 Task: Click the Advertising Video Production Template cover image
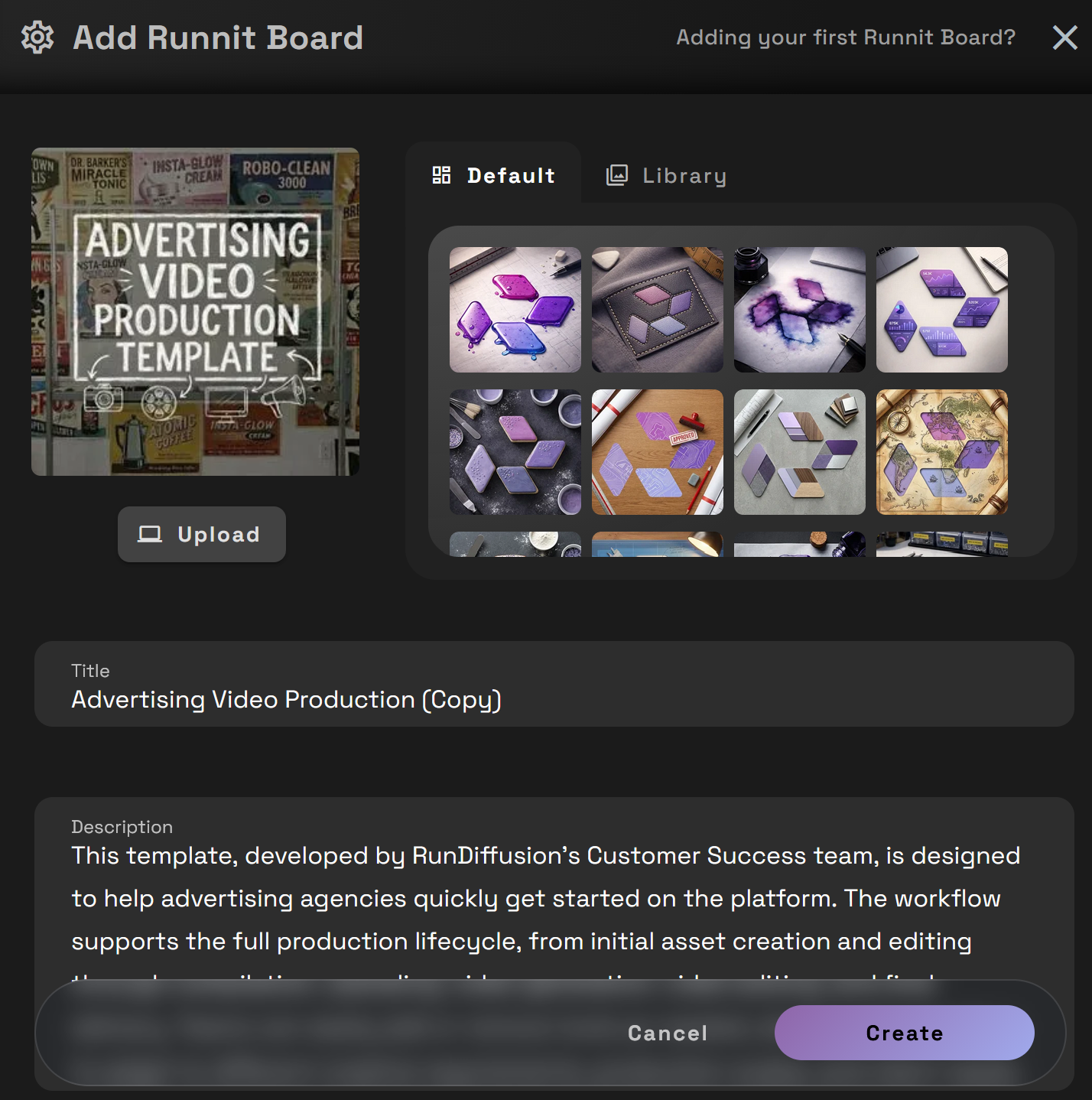tap(195, 311)
